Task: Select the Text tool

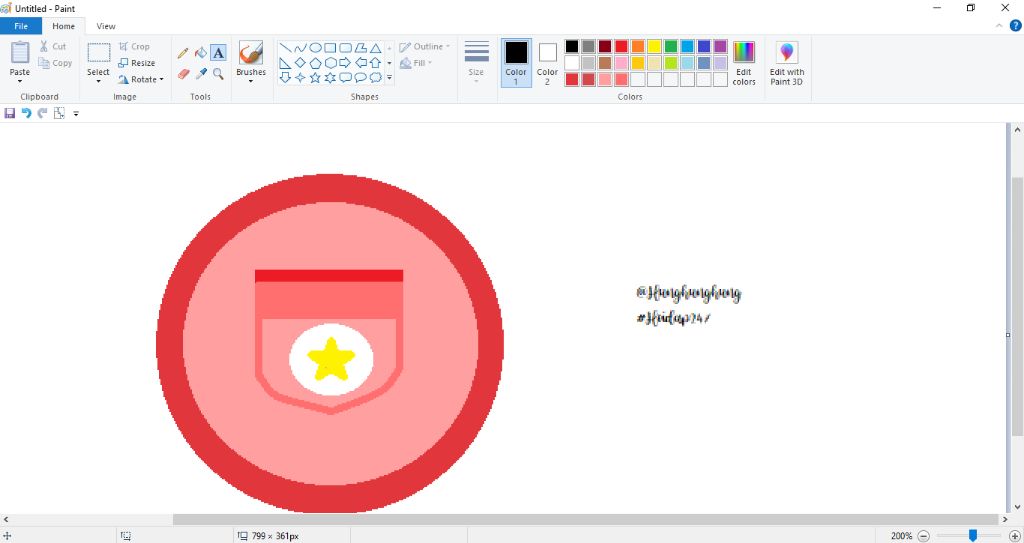Action: click(x=218, y=53)
